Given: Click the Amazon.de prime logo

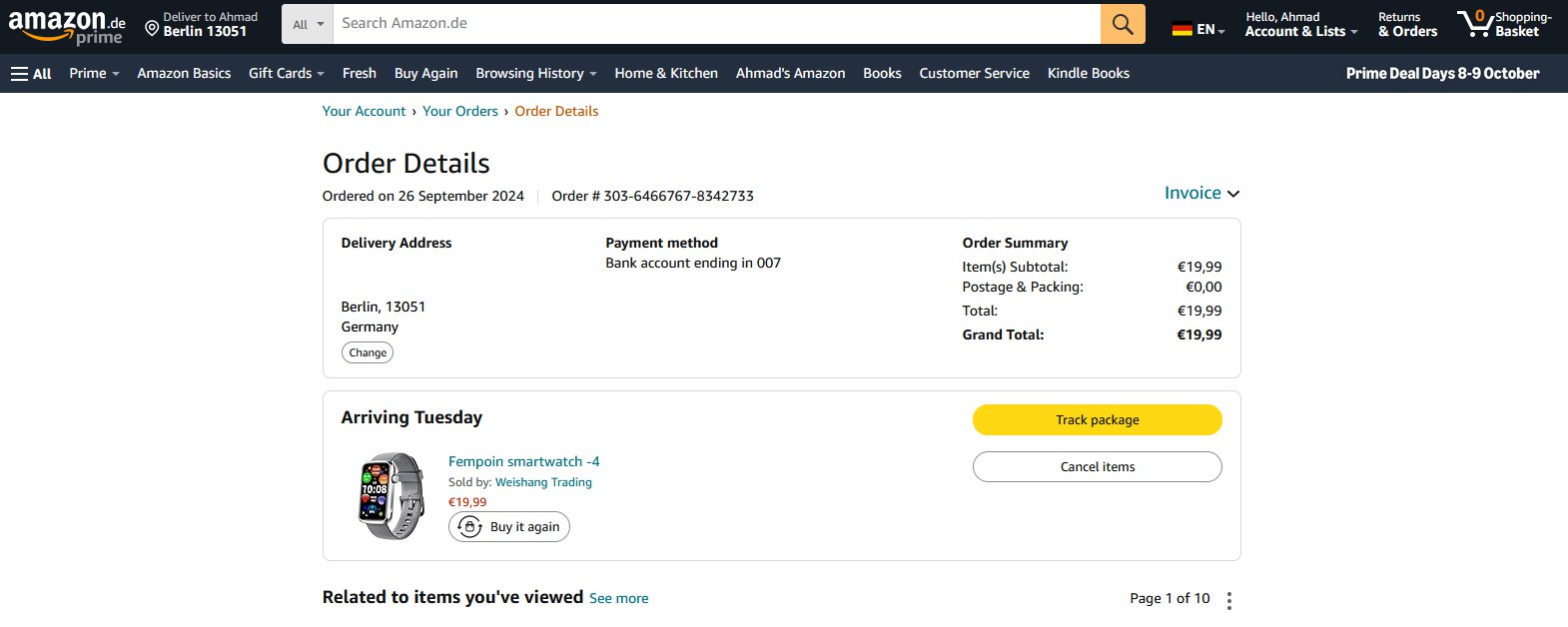Looking at the screenshot, I should (66, 26).
